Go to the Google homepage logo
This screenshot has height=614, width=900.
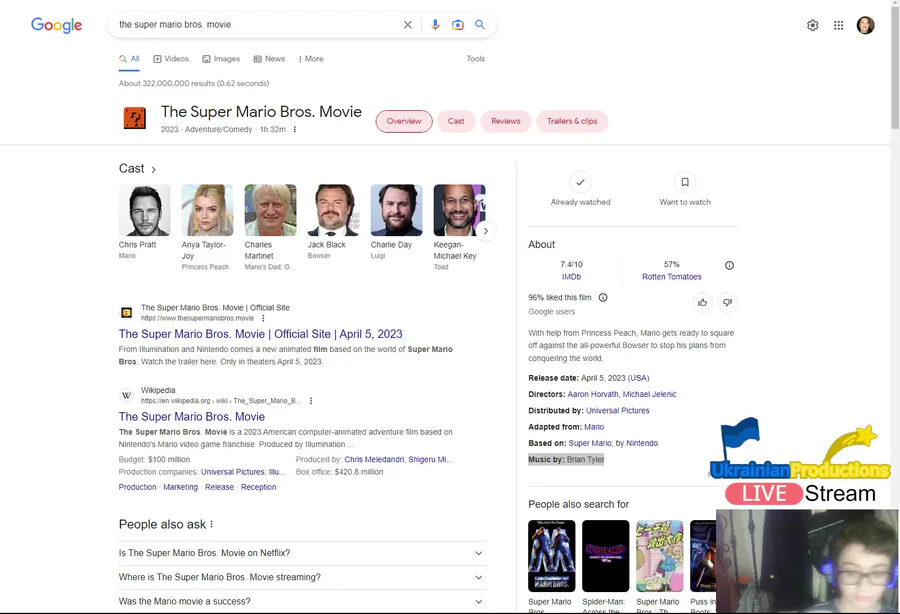(x=56, y=25)
